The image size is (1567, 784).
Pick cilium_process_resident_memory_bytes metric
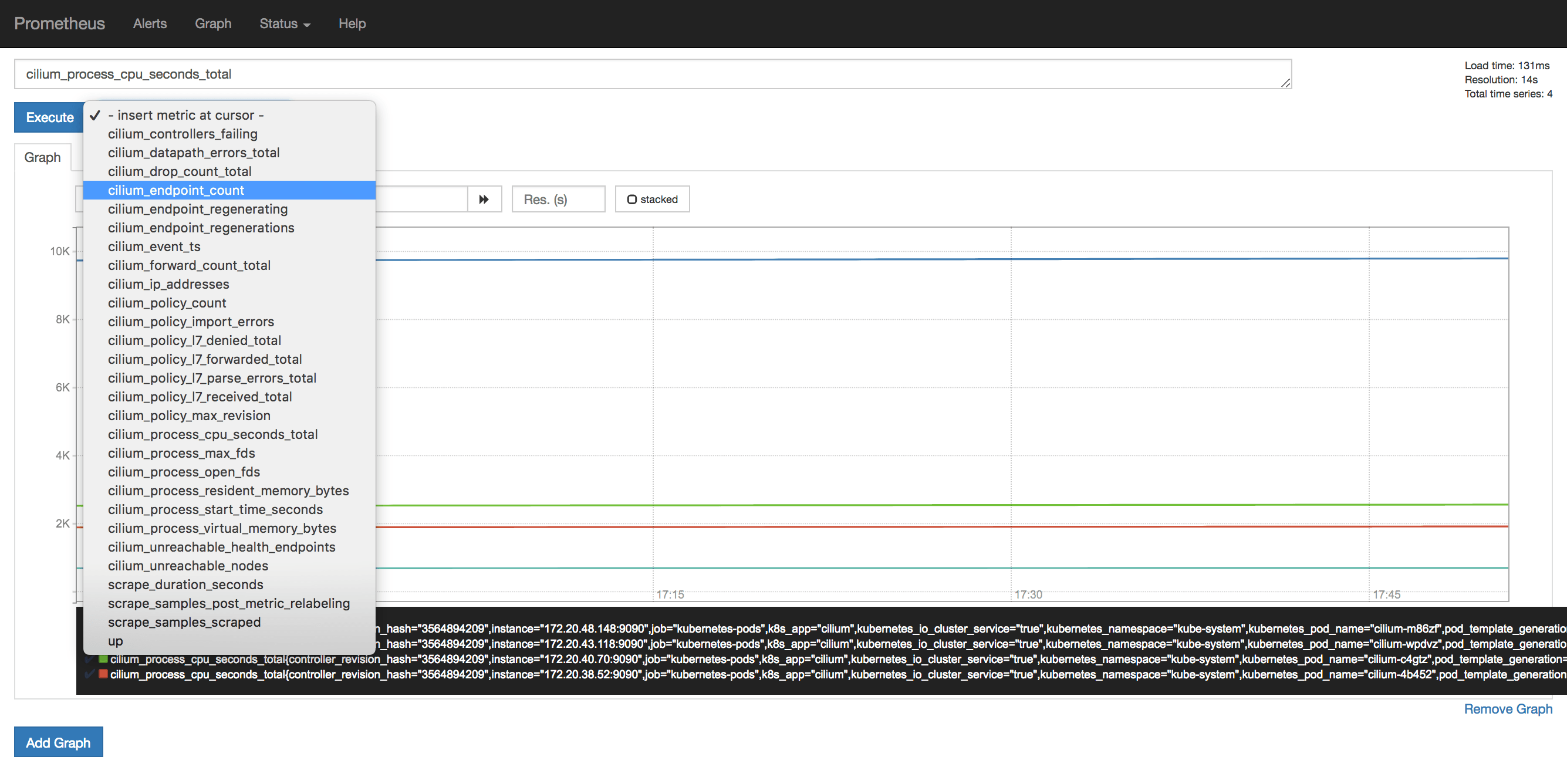(229, 491)
